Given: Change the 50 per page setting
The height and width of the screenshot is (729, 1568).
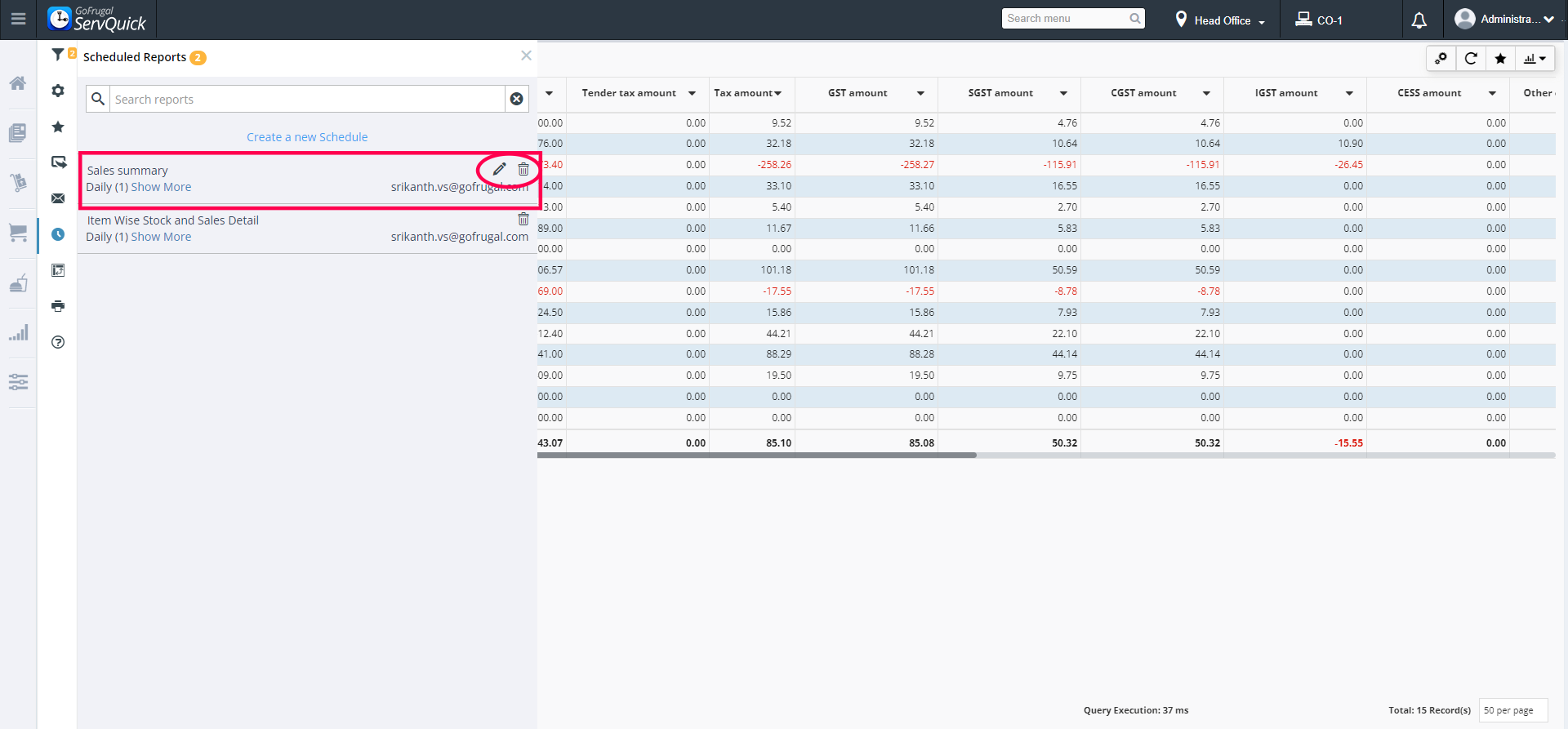Looking at the screenshot, I should pyautogui.click(x=1513, y=710).
